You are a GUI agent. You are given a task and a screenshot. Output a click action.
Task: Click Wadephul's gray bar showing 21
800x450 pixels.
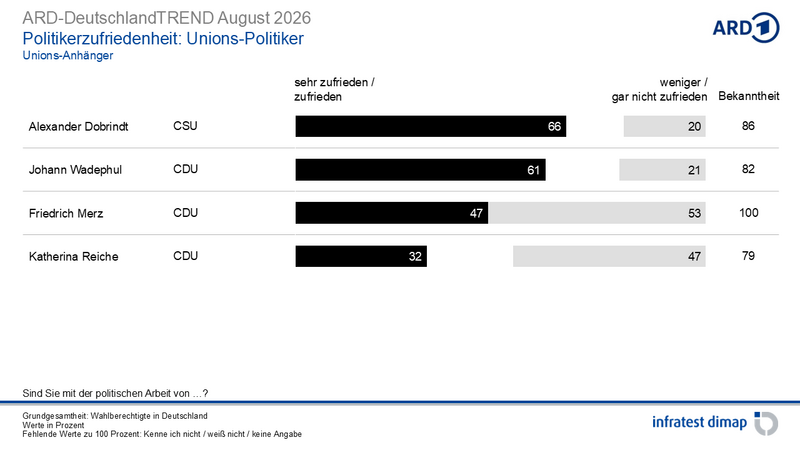pyautogui.click(x=662, y=170)
